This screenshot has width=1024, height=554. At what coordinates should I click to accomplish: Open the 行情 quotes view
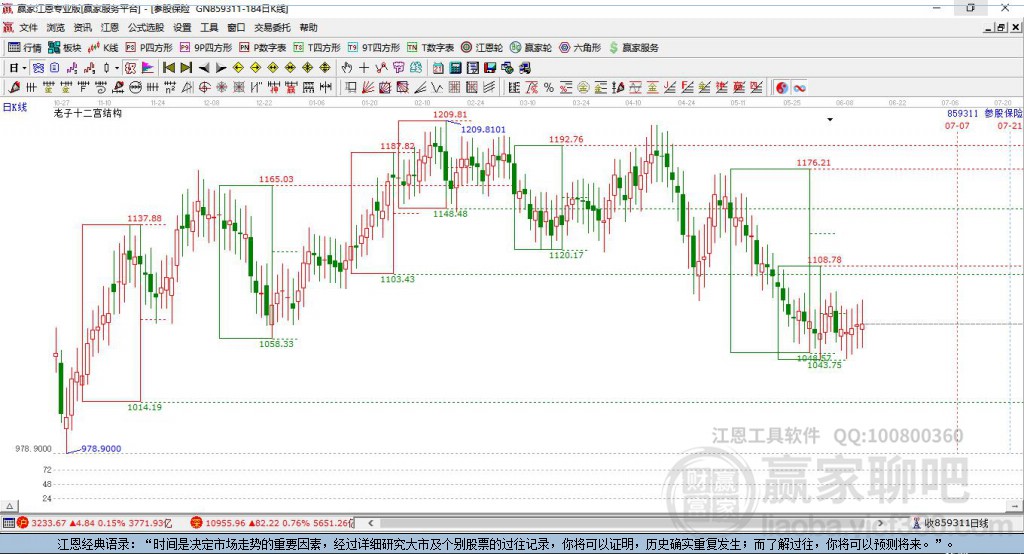click(24, 48)
